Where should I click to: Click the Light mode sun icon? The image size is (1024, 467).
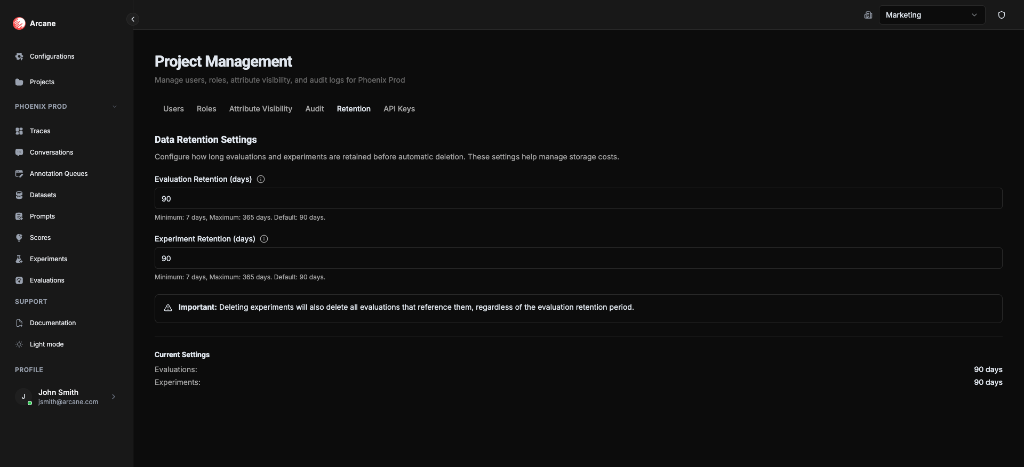click(19, 344)
